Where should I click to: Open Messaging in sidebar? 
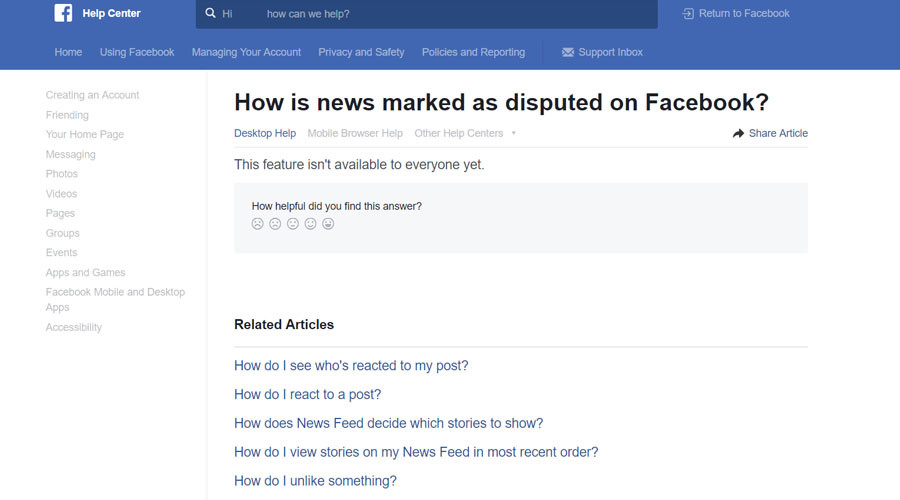71,154
